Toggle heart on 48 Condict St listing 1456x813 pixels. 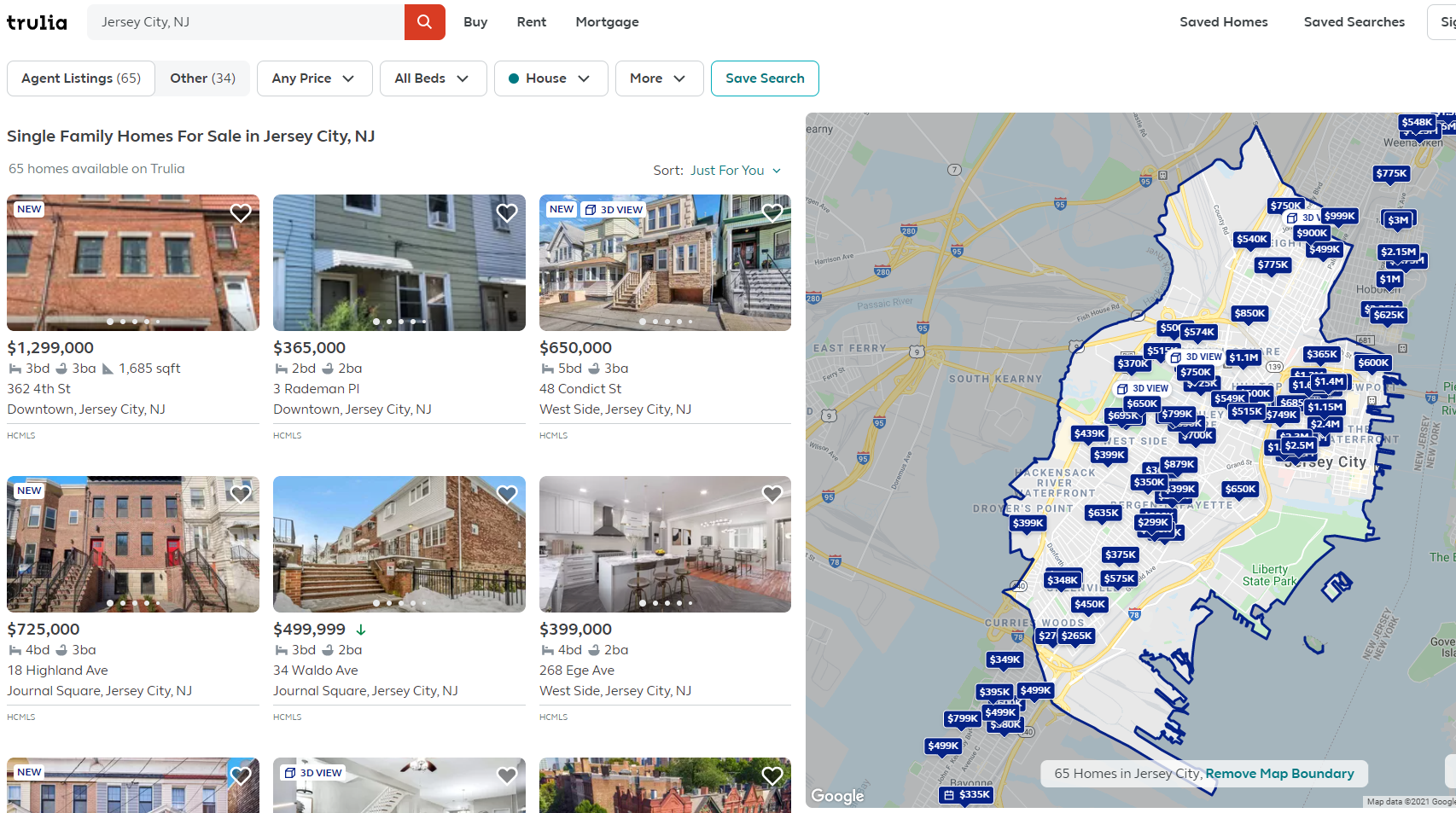tap(772, 212)
